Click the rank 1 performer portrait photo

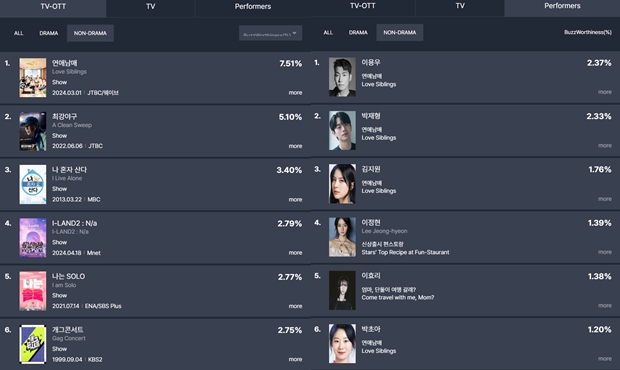click(x=342, y=77)
